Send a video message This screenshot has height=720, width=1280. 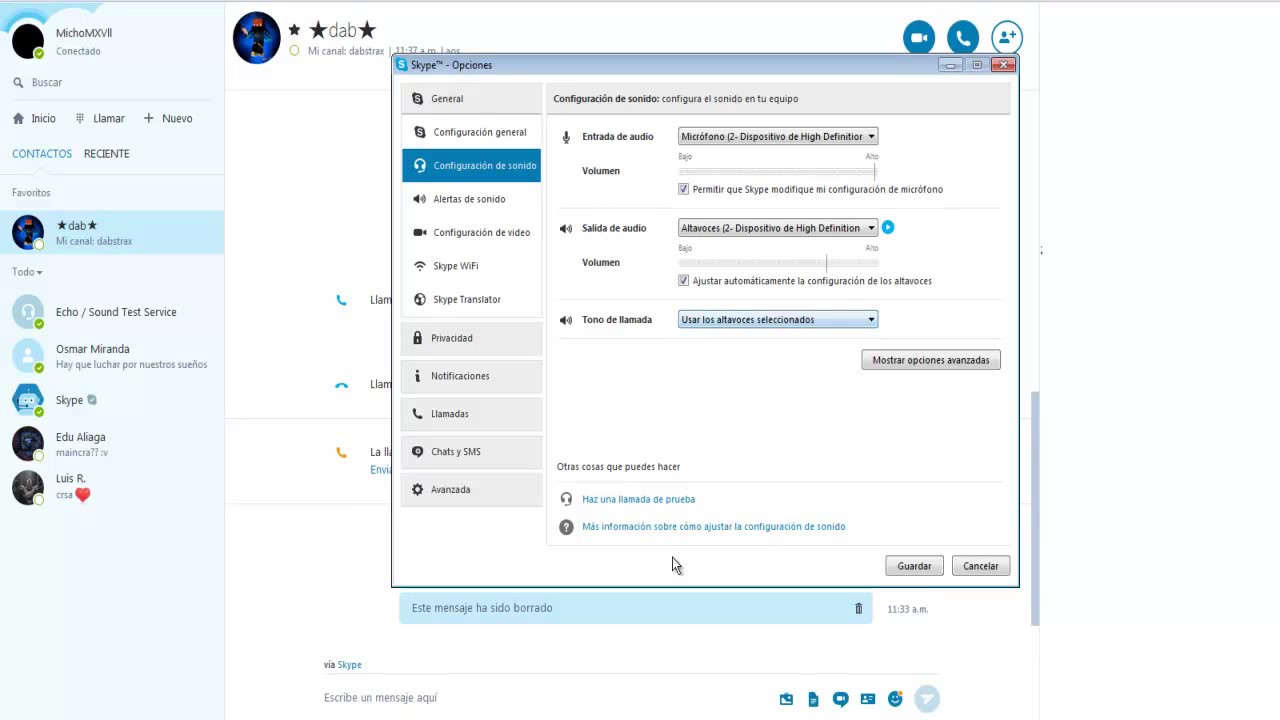coord(840,699)
